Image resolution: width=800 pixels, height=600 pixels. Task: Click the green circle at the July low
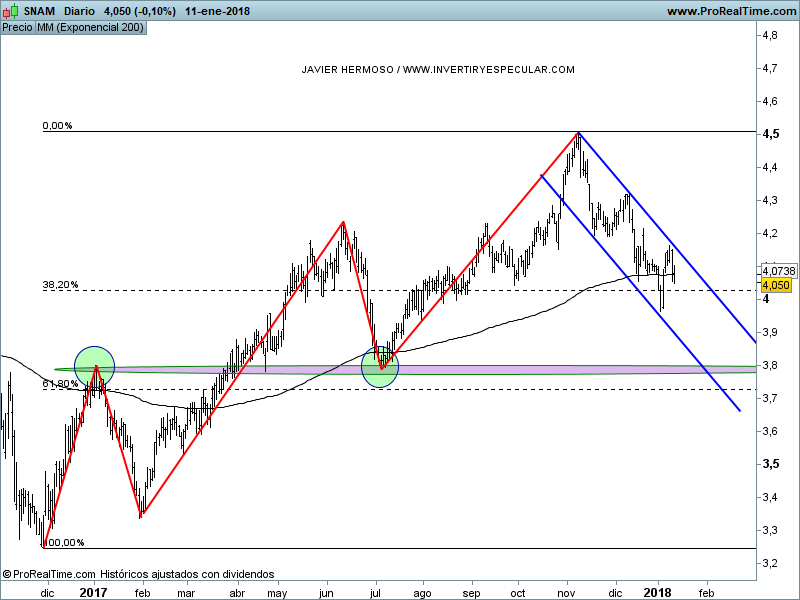tap(380, 367)
